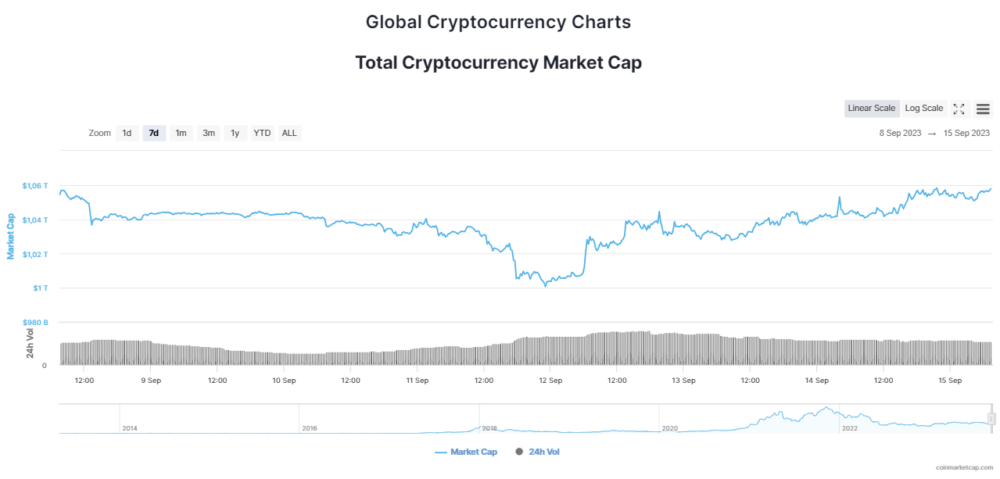
Task: Set zoom range to 1d
Action: (x=127, y=133)
